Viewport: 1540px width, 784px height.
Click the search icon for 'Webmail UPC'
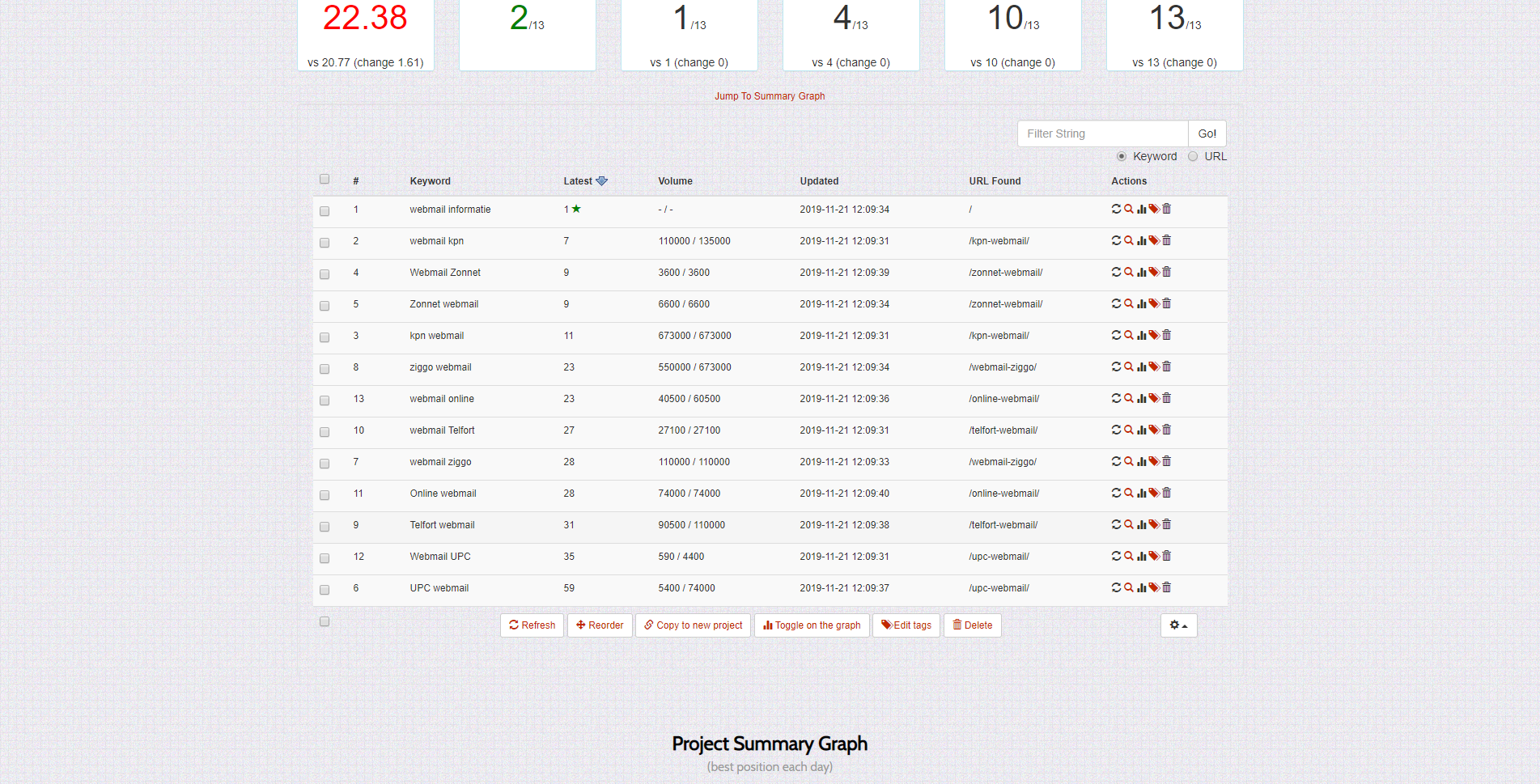click(x=1129, y=556)
